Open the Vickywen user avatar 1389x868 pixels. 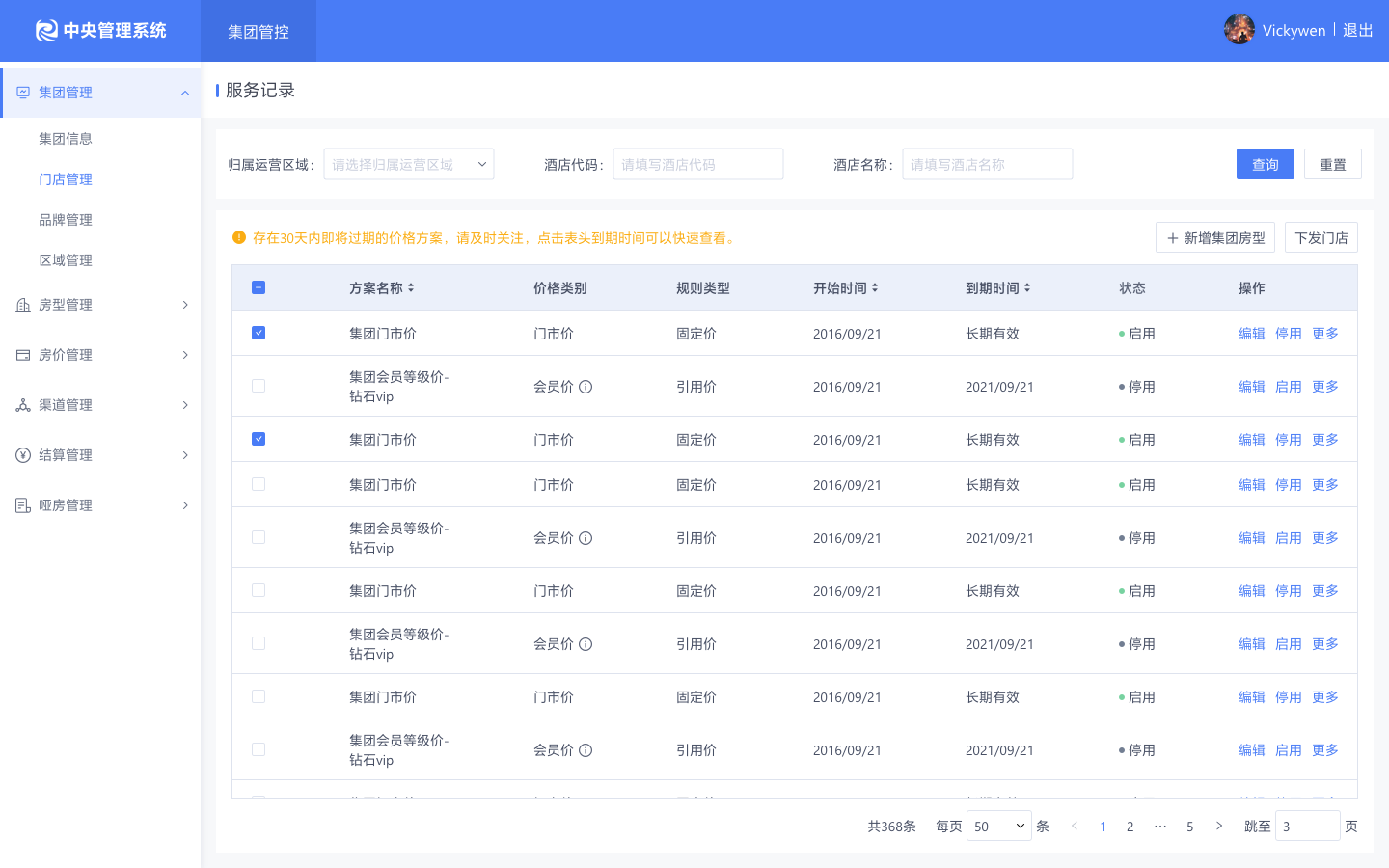click(x=1239, y=29)
